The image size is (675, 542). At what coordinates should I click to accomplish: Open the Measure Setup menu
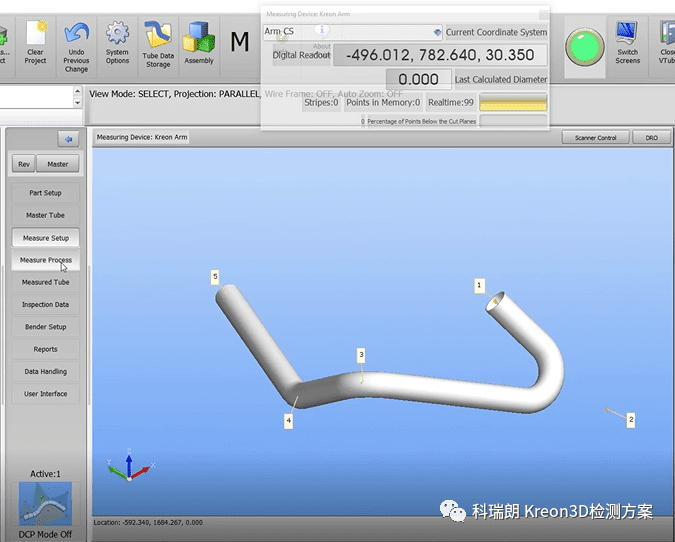click(x=46, y=238)
